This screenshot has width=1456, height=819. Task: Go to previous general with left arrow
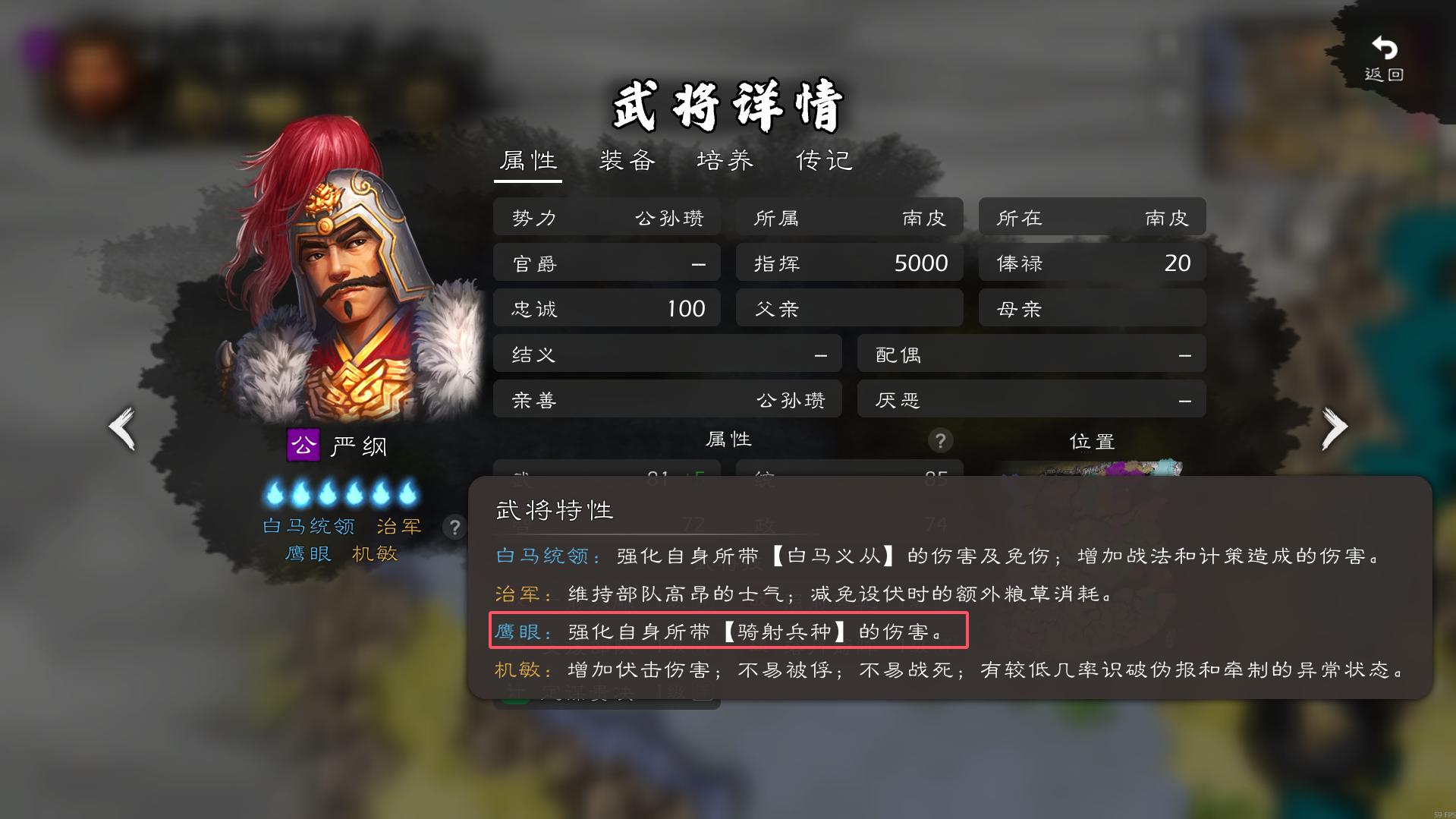[122, 429]
